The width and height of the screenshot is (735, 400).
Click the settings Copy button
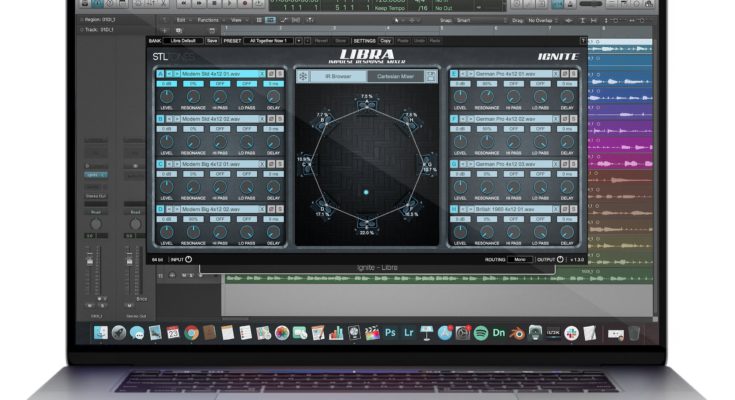385,41
